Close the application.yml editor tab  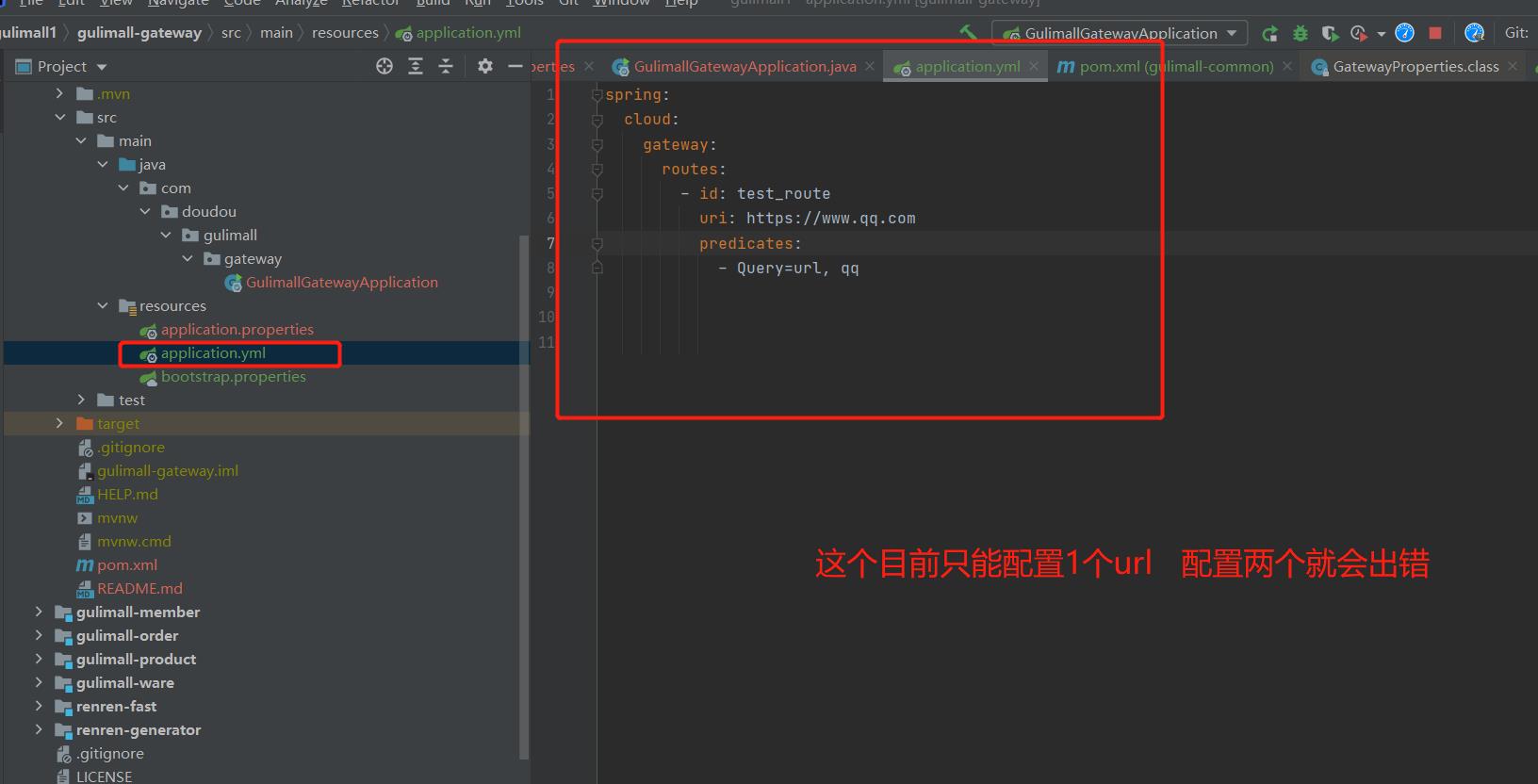click(x=1034, y=66)
